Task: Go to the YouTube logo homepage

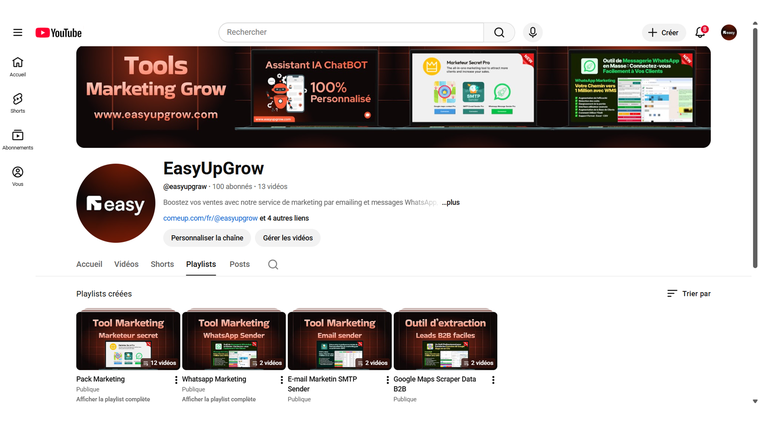Action: tap(59, 32)
